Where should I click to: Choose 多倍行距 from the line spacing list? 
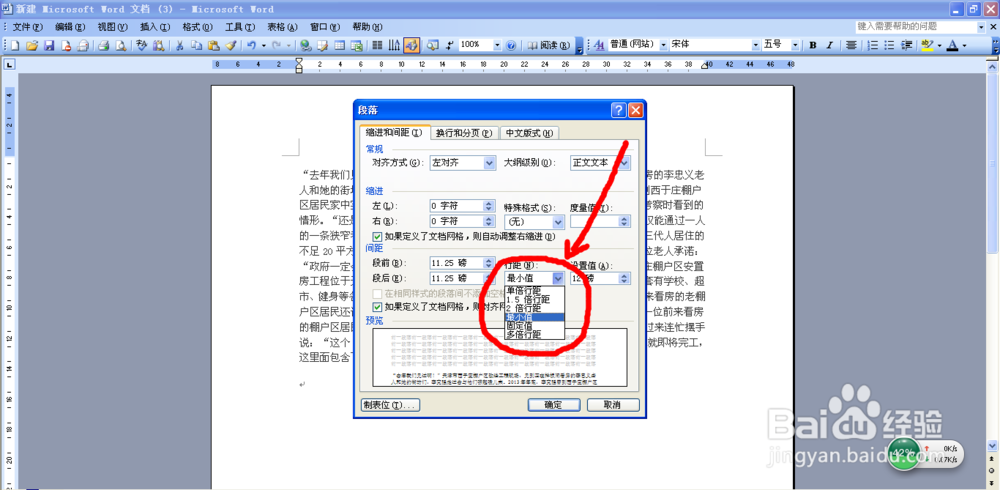tap(534, 334)
